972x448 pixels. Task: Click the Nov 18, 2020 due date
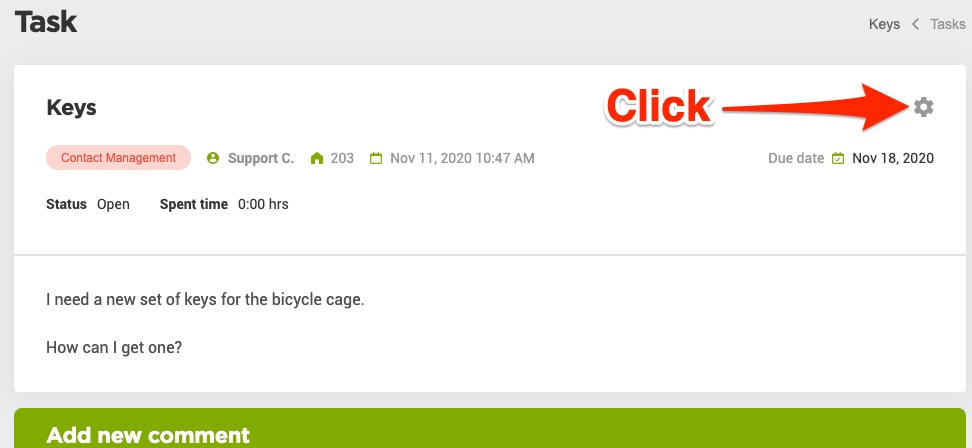coord(893,158)
